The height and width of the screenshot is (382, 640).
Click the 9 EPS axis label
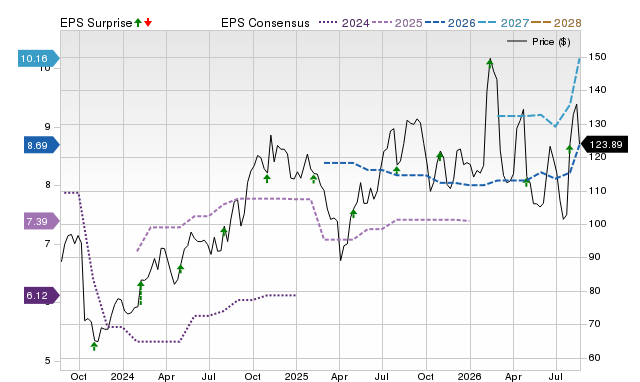click(48, 127)
